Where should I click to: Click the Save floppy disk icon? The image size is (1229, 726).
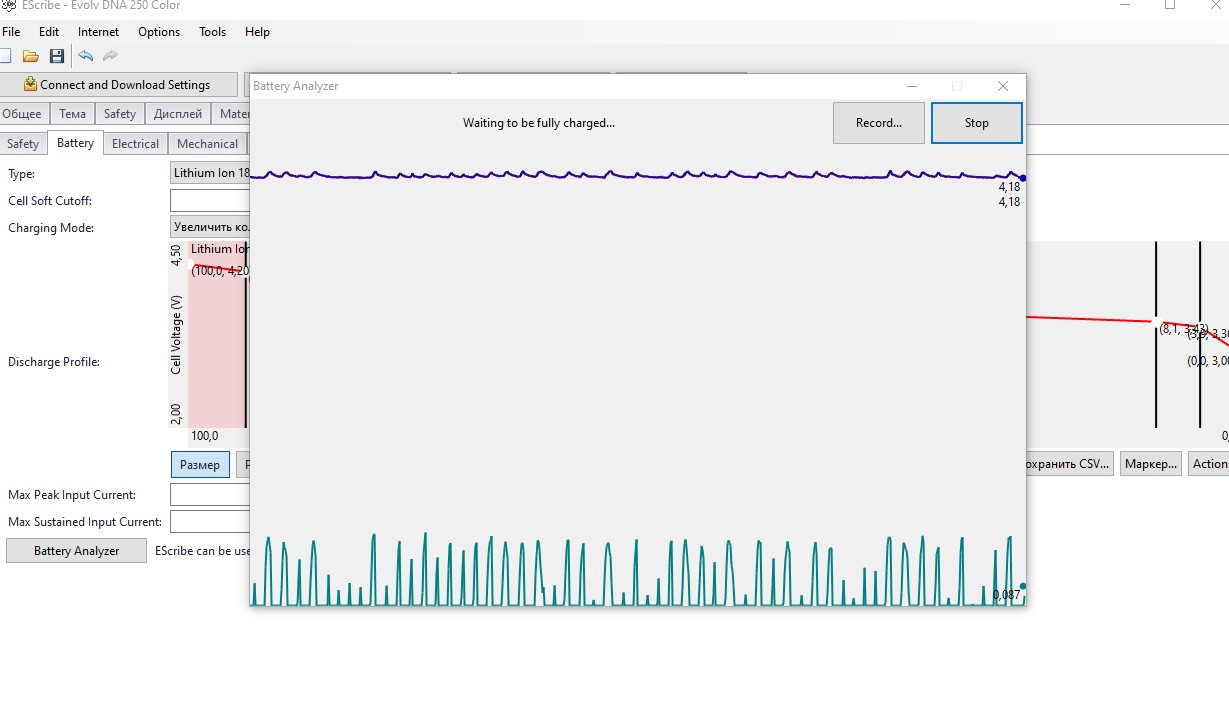(57, 56)
